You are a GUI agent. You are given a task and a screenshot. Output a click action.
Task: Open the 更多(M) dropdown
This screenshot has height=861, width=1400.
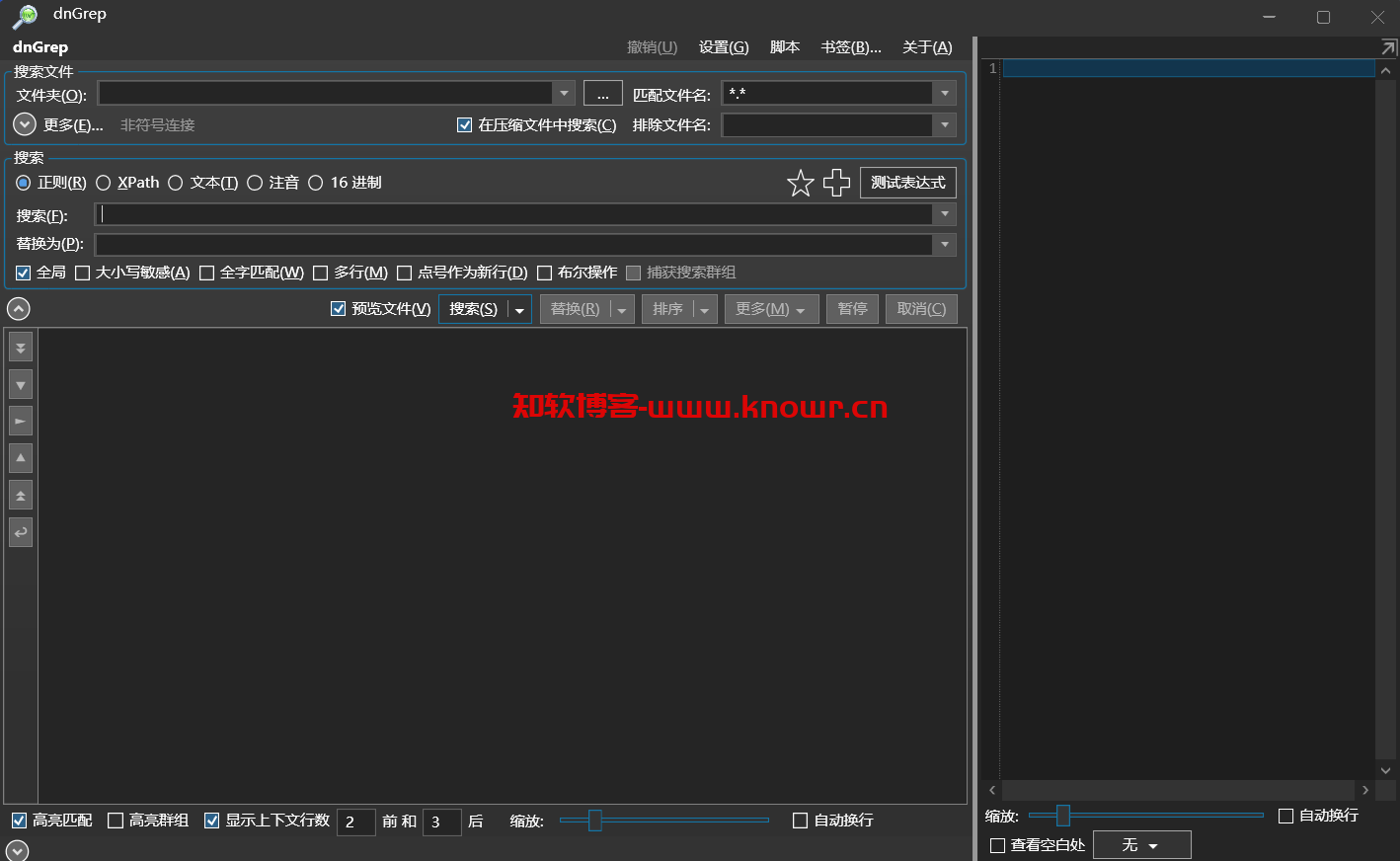click(771, 309)
